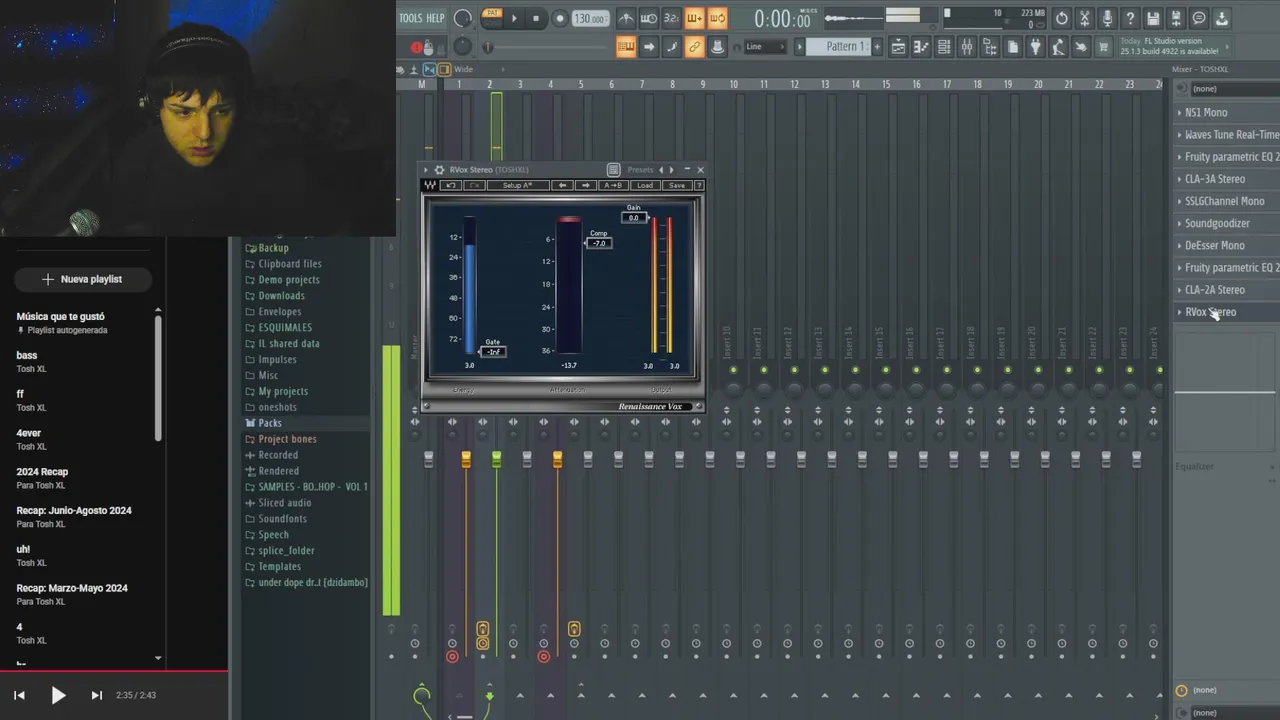Click the Waves logo in RVox toolbar
1280x720 pixels.
tap(429, 185)
